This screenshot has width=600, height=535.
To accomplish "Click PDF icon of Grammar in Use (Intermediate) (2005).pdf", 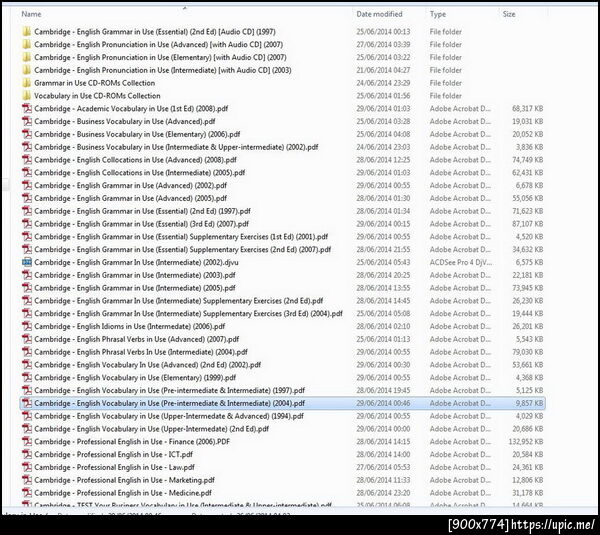I will point(27,288).
